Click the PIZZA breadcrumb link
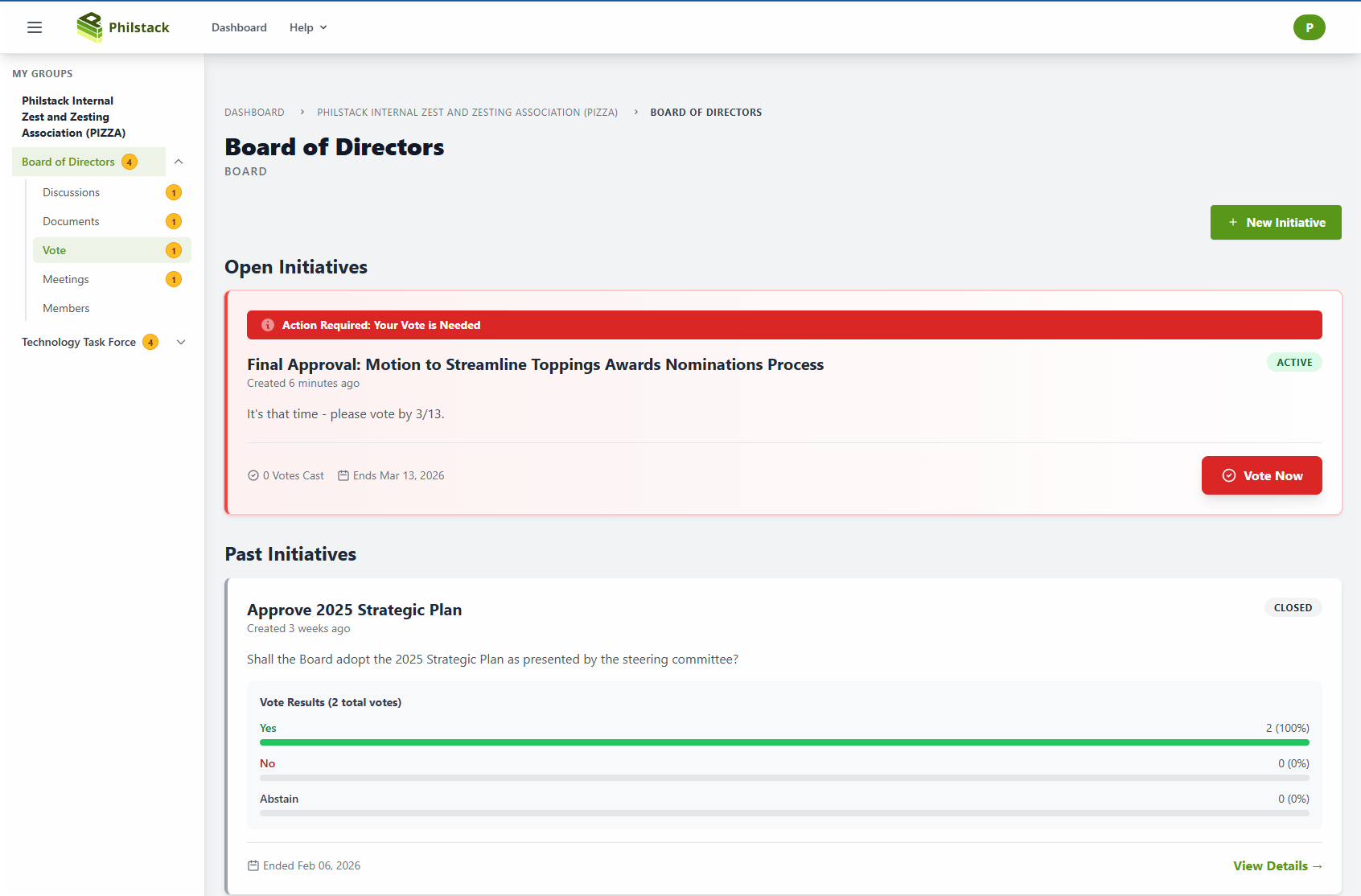Image resolution: width=1361 pixels, height=896 pixels. point(467,112)
